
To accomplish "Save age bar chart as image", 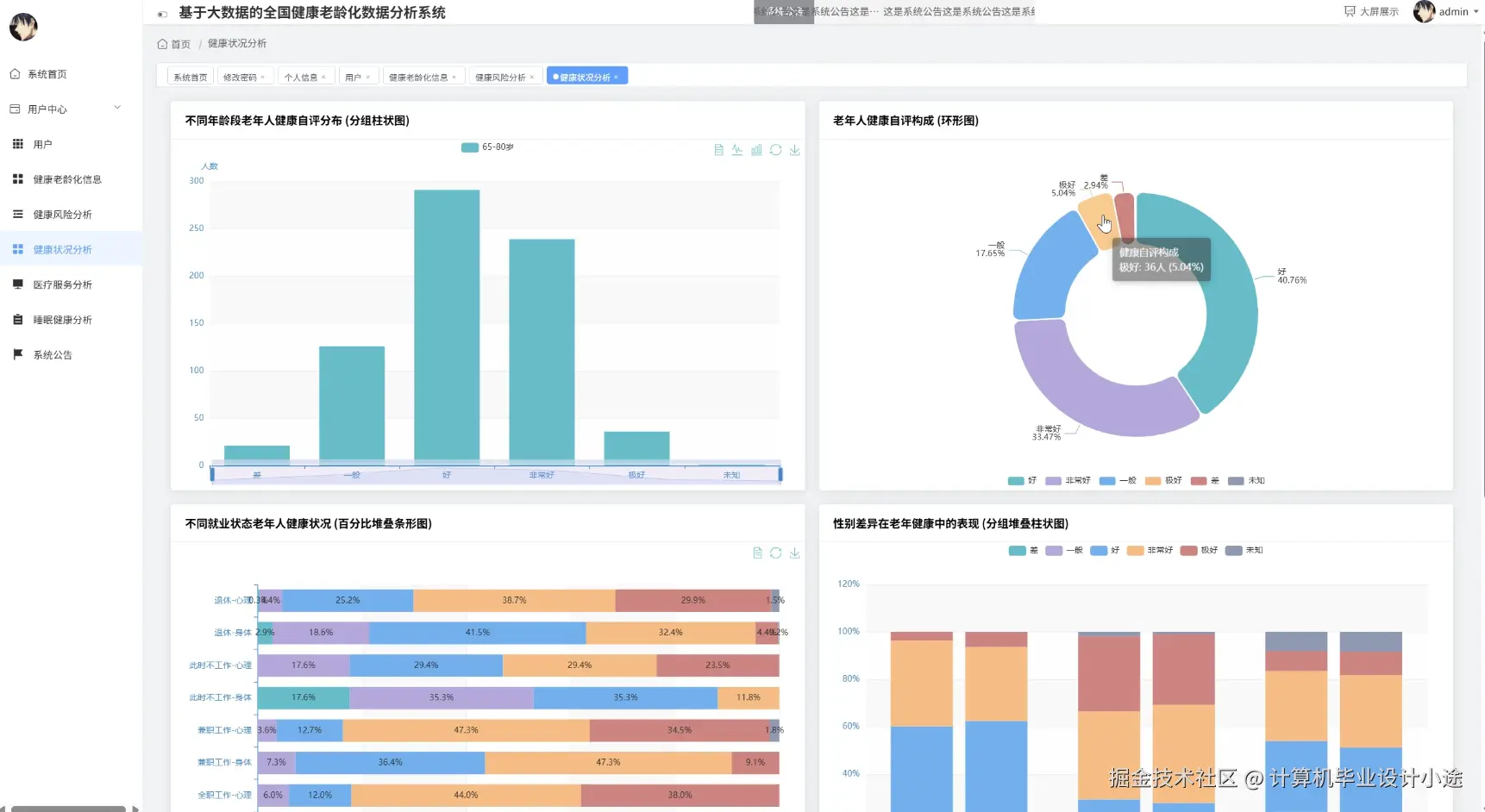I will (x=794, y=150).
